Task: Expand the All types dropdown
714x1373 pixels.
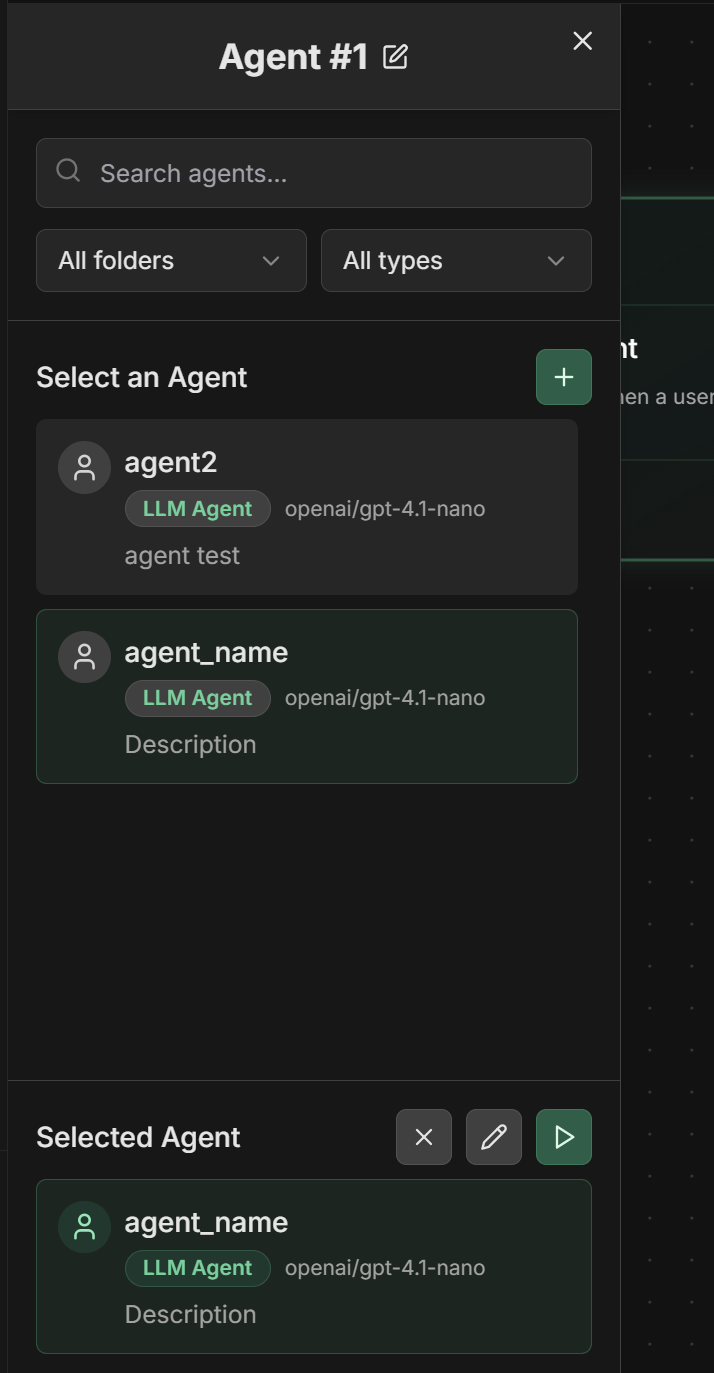Action: click(x=456, y=260)
